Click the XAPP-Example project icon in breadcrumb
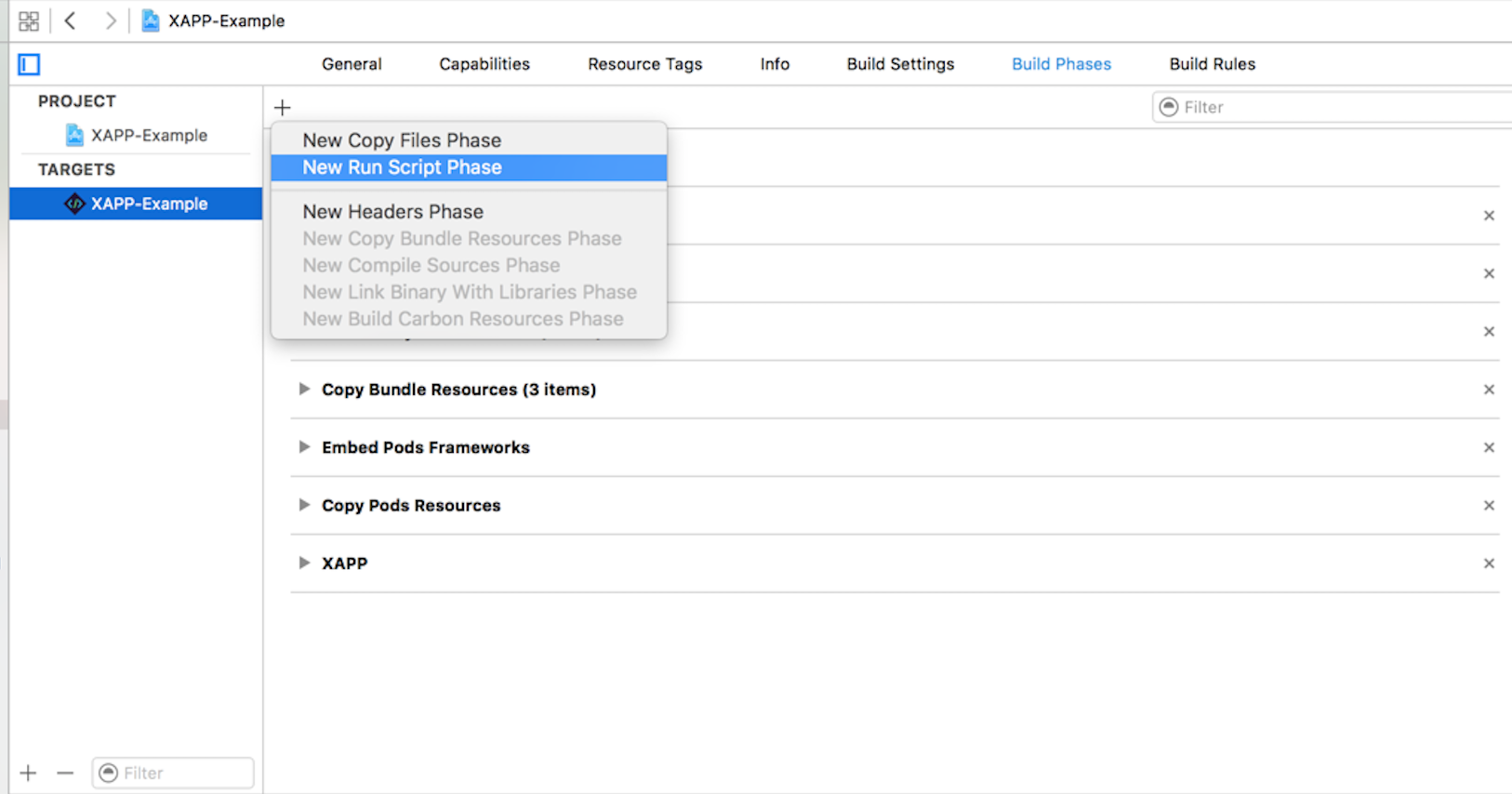The width and height of the screenshot is (1512, 794). [150, 20]
